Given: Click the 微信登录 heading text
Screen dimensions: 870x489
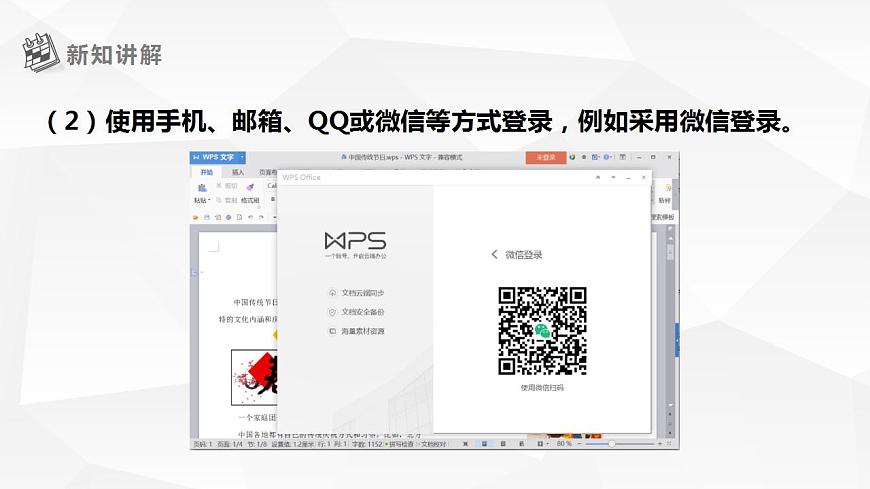Looking at the screenshot, I should coord(523,255).
